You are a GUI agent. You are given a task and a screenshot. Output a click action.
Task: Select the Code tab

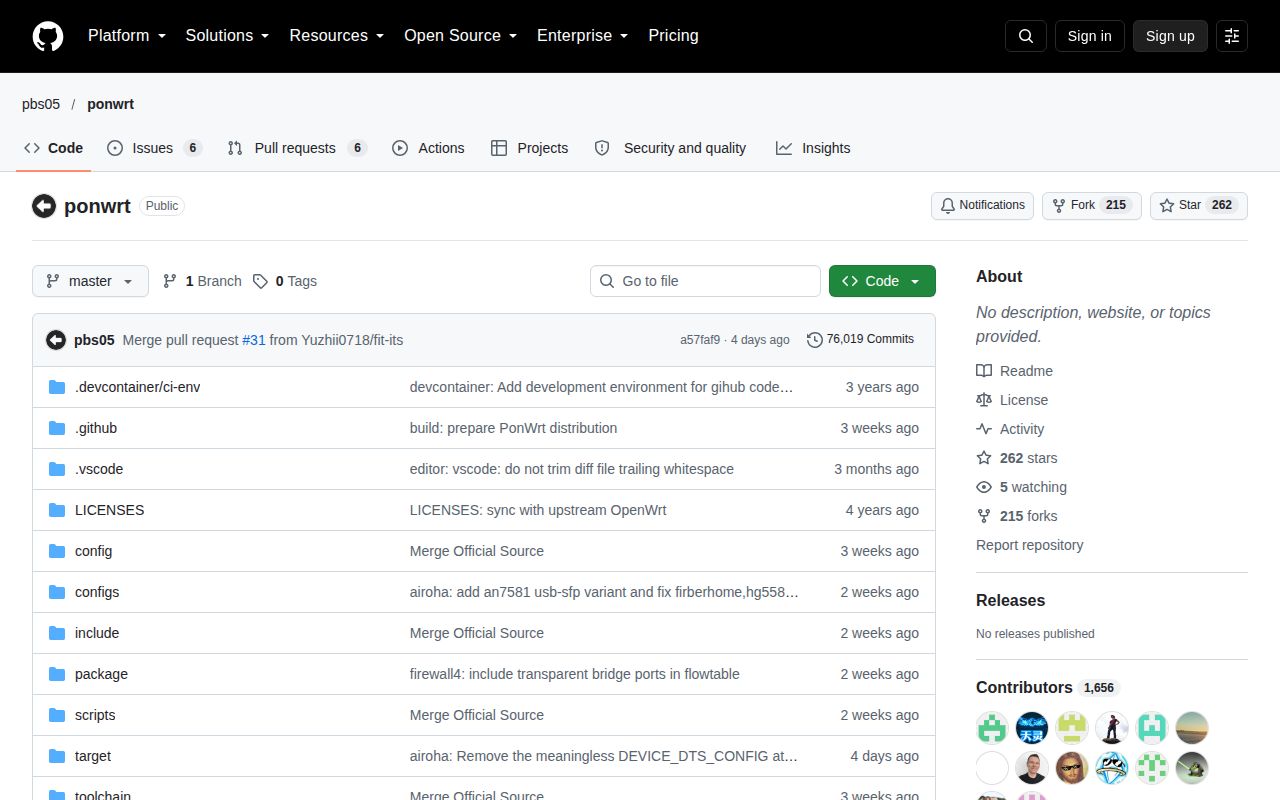coord(54,148)
